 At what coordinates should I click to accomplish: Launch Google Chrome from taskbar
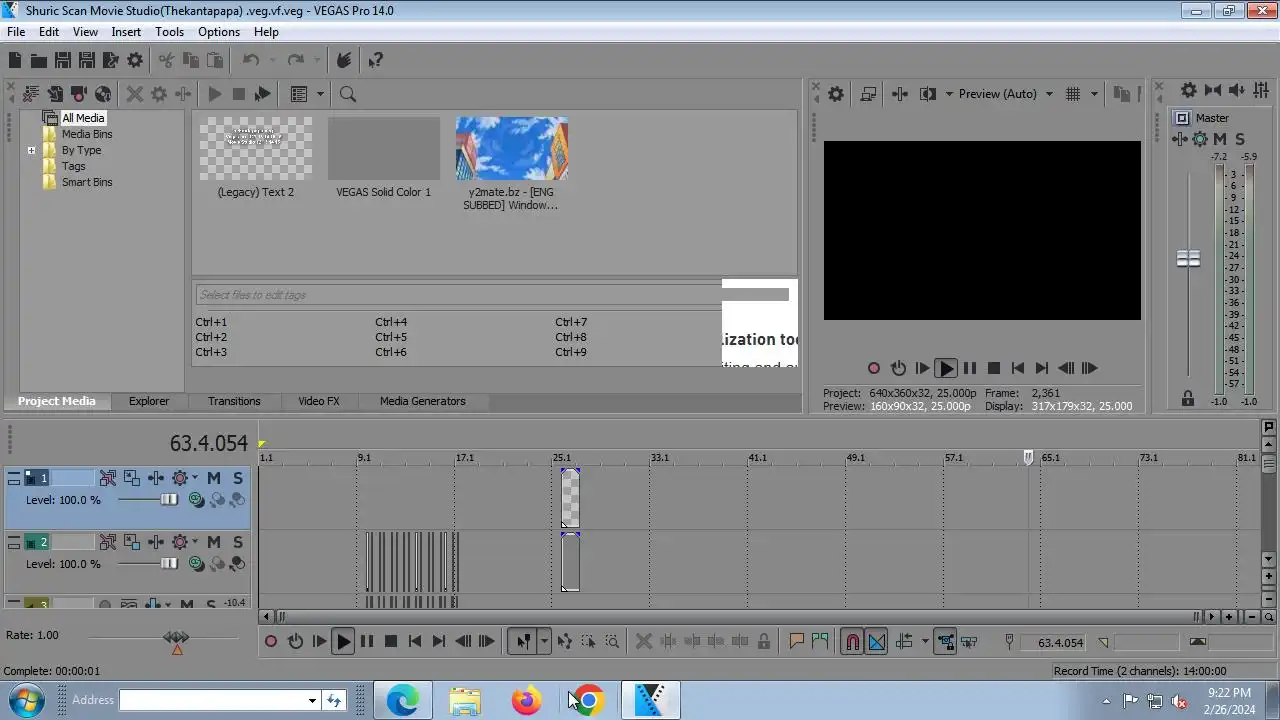(x=588, y=701)
